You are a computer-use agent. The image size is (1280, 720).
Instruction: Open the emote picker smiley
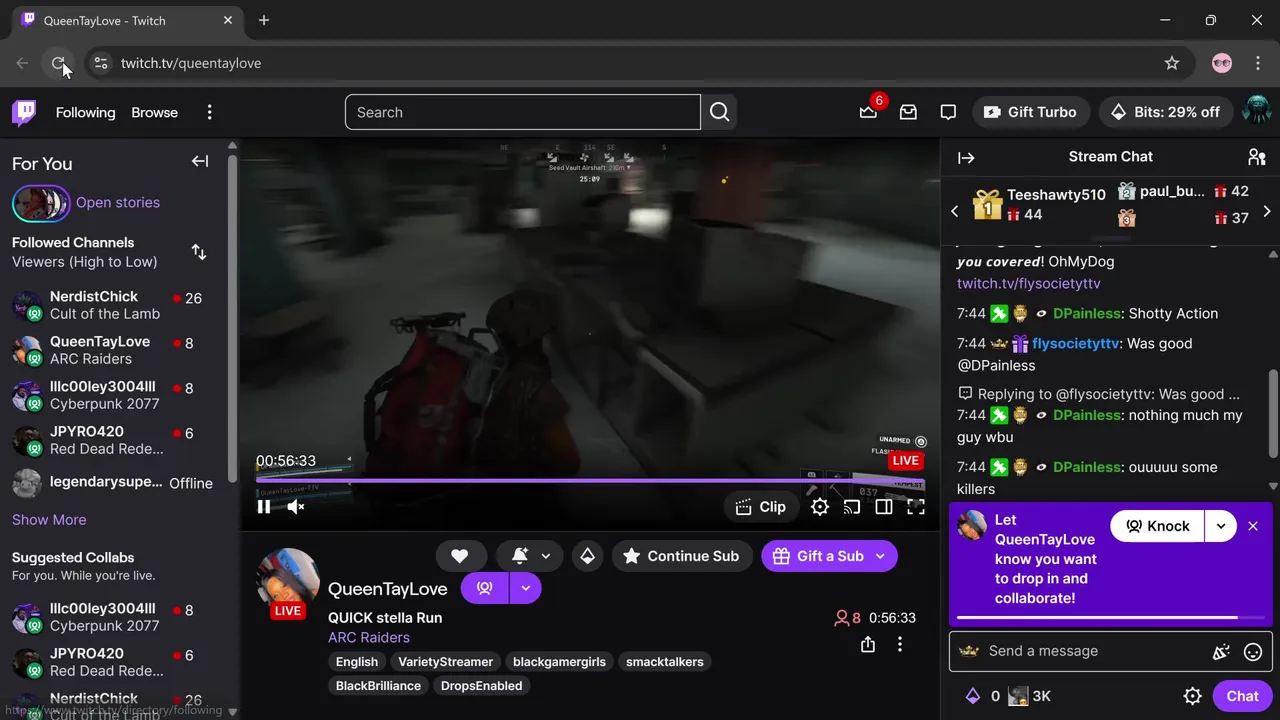click(x=1253, y=652)
